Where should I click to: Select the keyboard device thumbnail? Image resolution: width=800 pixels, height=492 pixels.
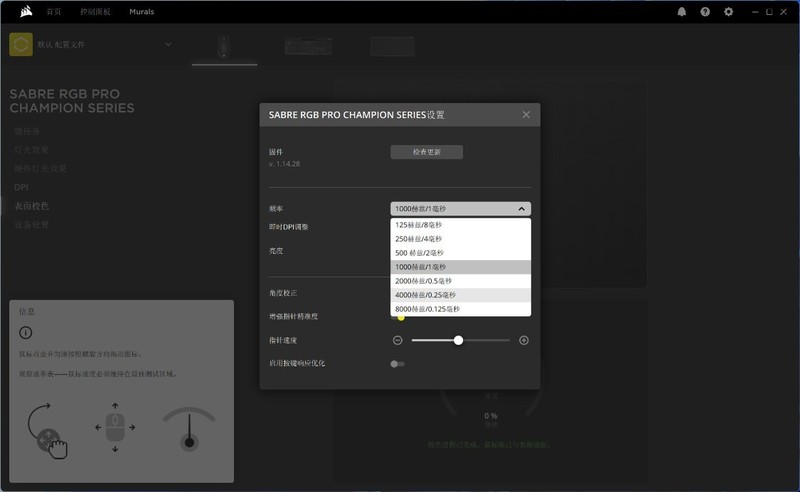pyautogui.click(x=309, y=46)
